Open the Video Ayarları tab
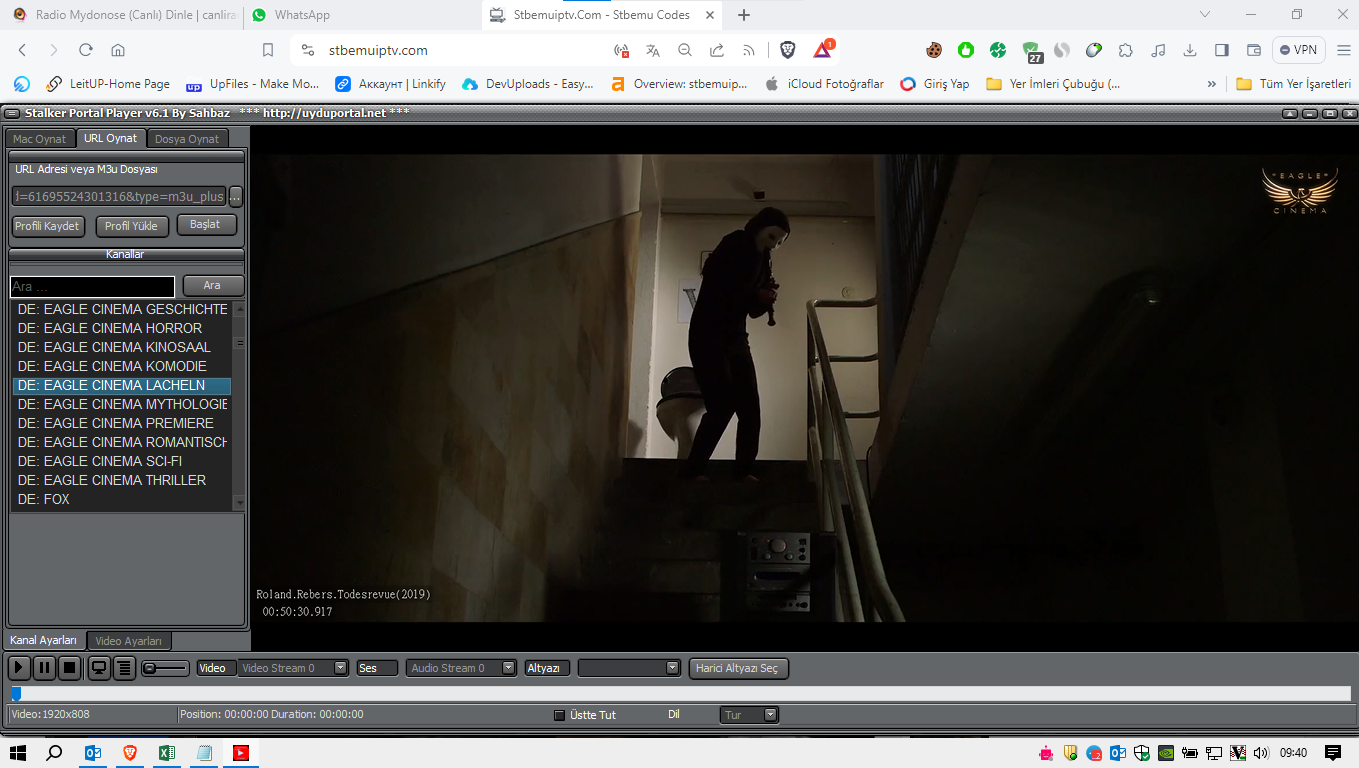 click(x=128, y=641)
